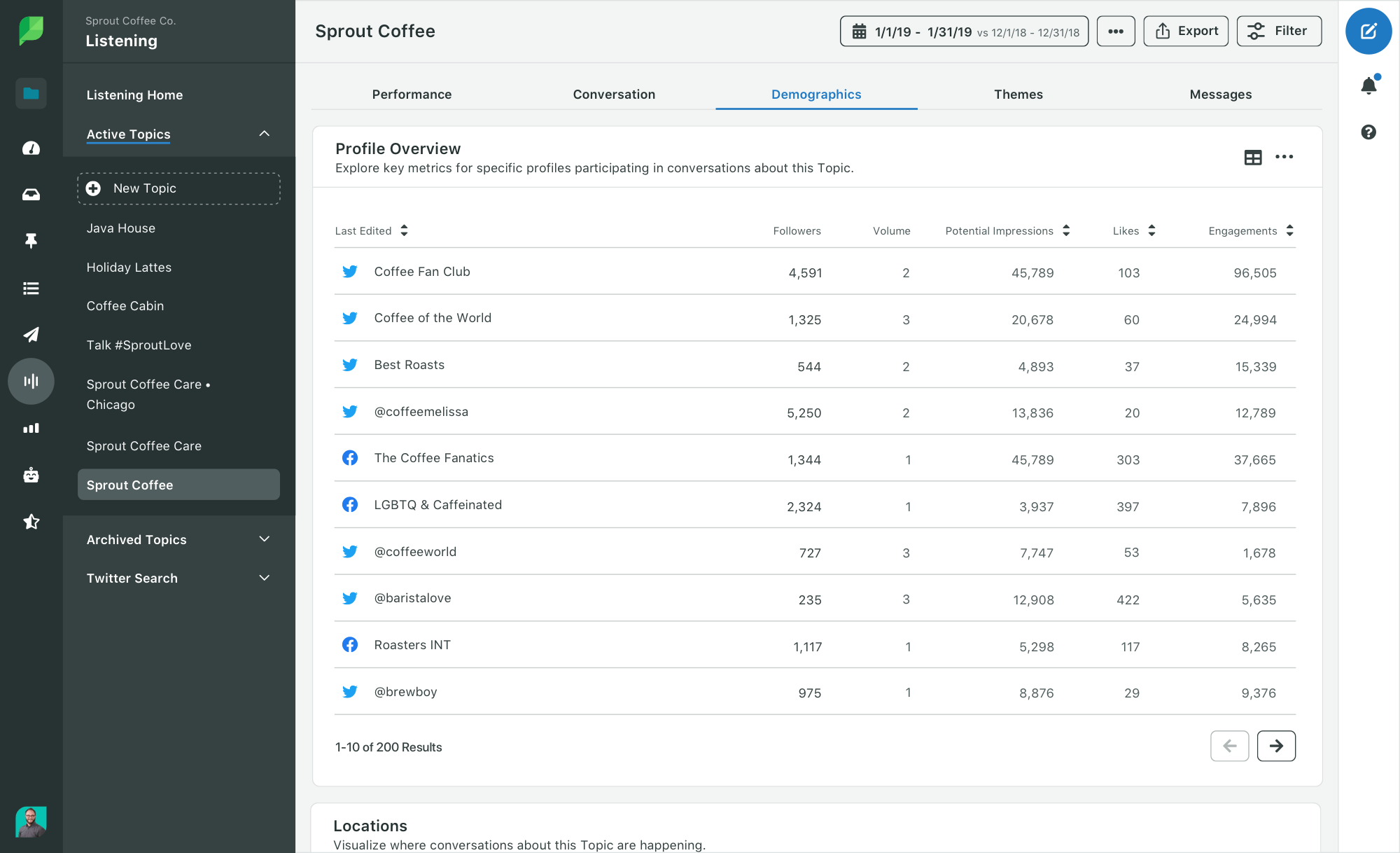Open the Talk #SproutLove topic

pos(139,345)
